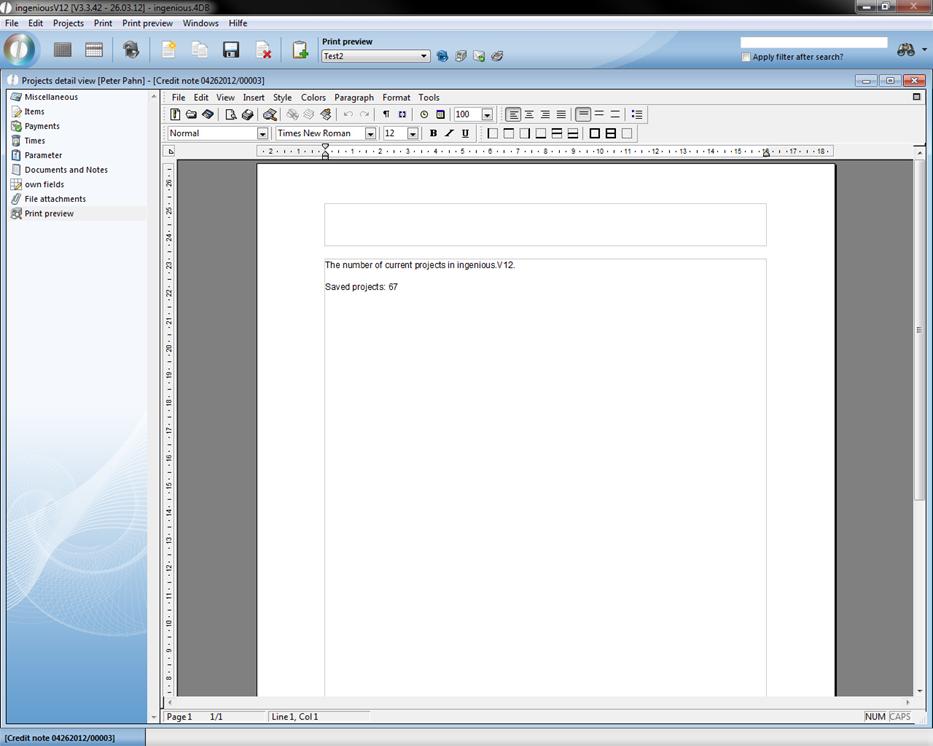Toggle justify text alignment

click(x=561, y=115)
